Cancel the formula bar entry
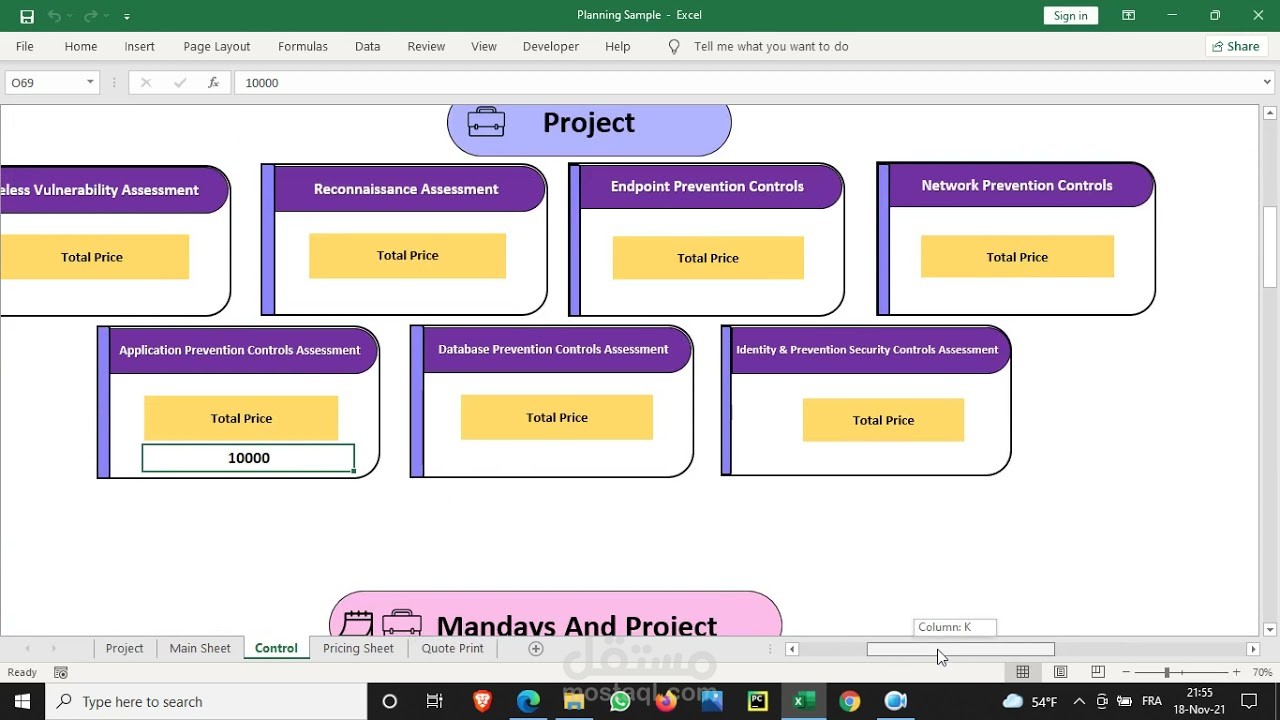This screenshot has height=720, width=1280. pos(146,83)
